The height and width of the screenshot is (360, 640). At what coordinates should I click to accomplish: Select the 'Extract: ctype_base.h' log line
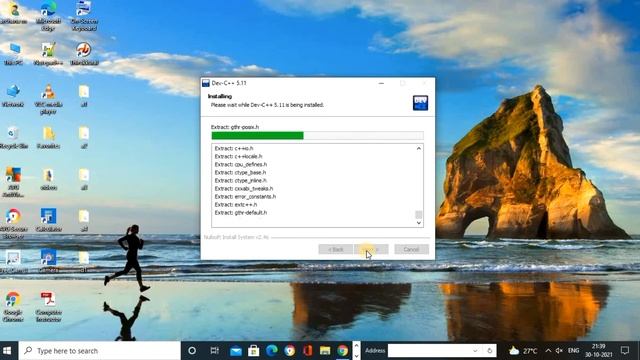tap(240, 173)
